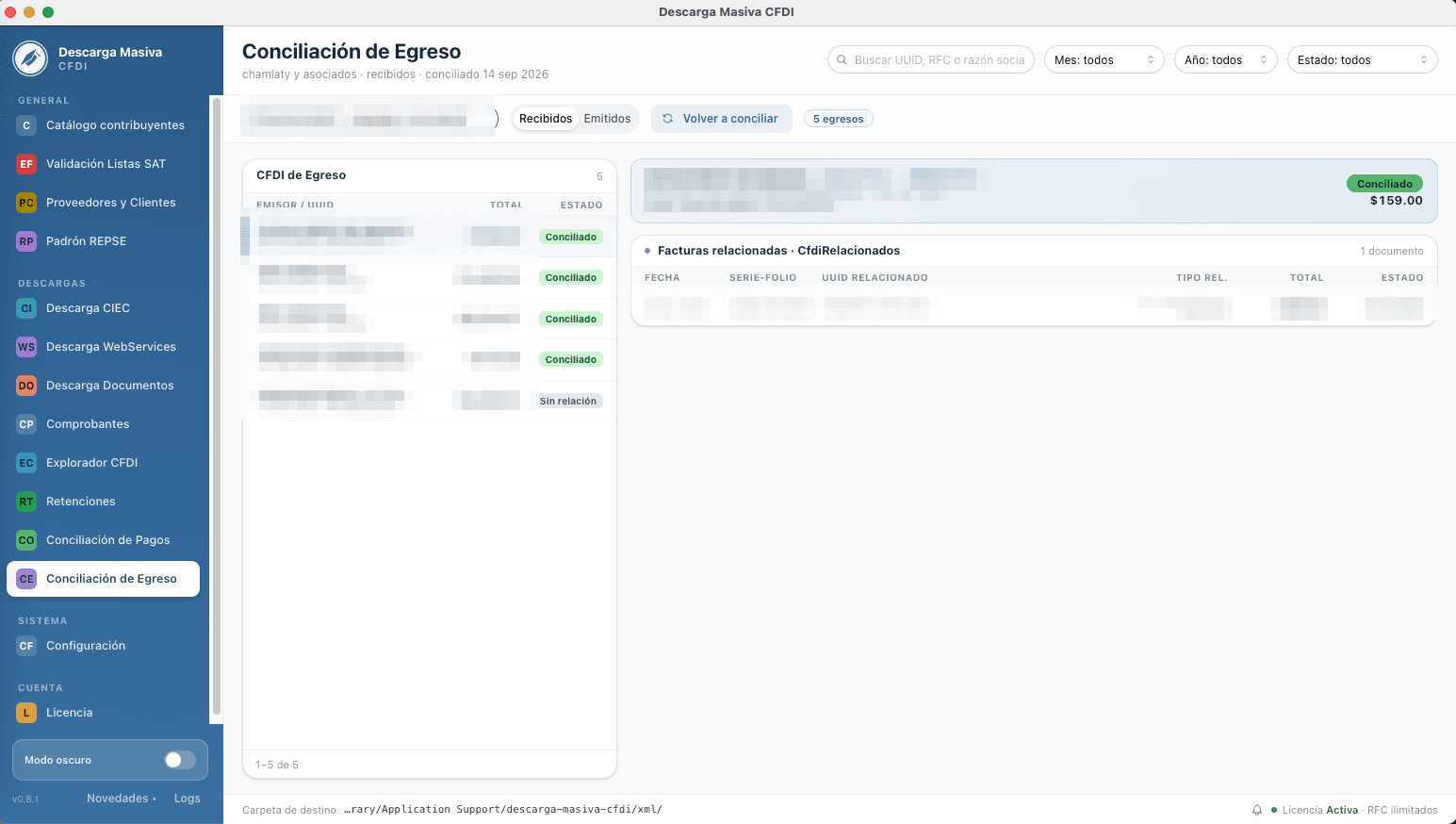Click the EC icon for Explorador CFDI

[26, 463]
